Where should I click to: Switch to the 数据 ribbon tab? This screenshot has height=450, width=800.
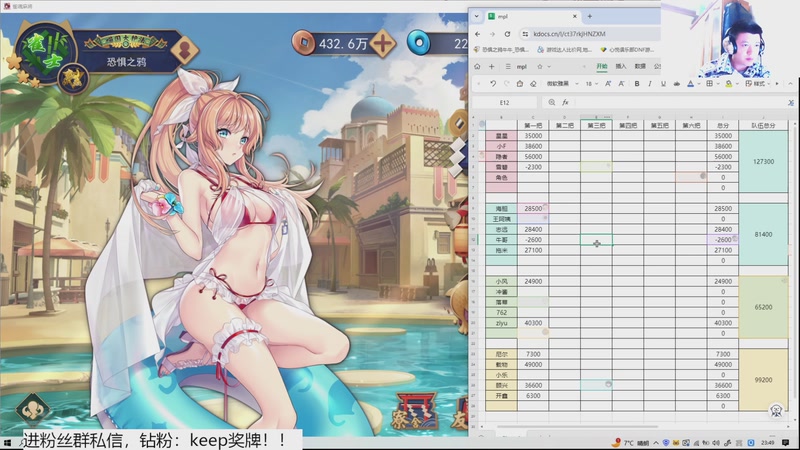point(640,66)
